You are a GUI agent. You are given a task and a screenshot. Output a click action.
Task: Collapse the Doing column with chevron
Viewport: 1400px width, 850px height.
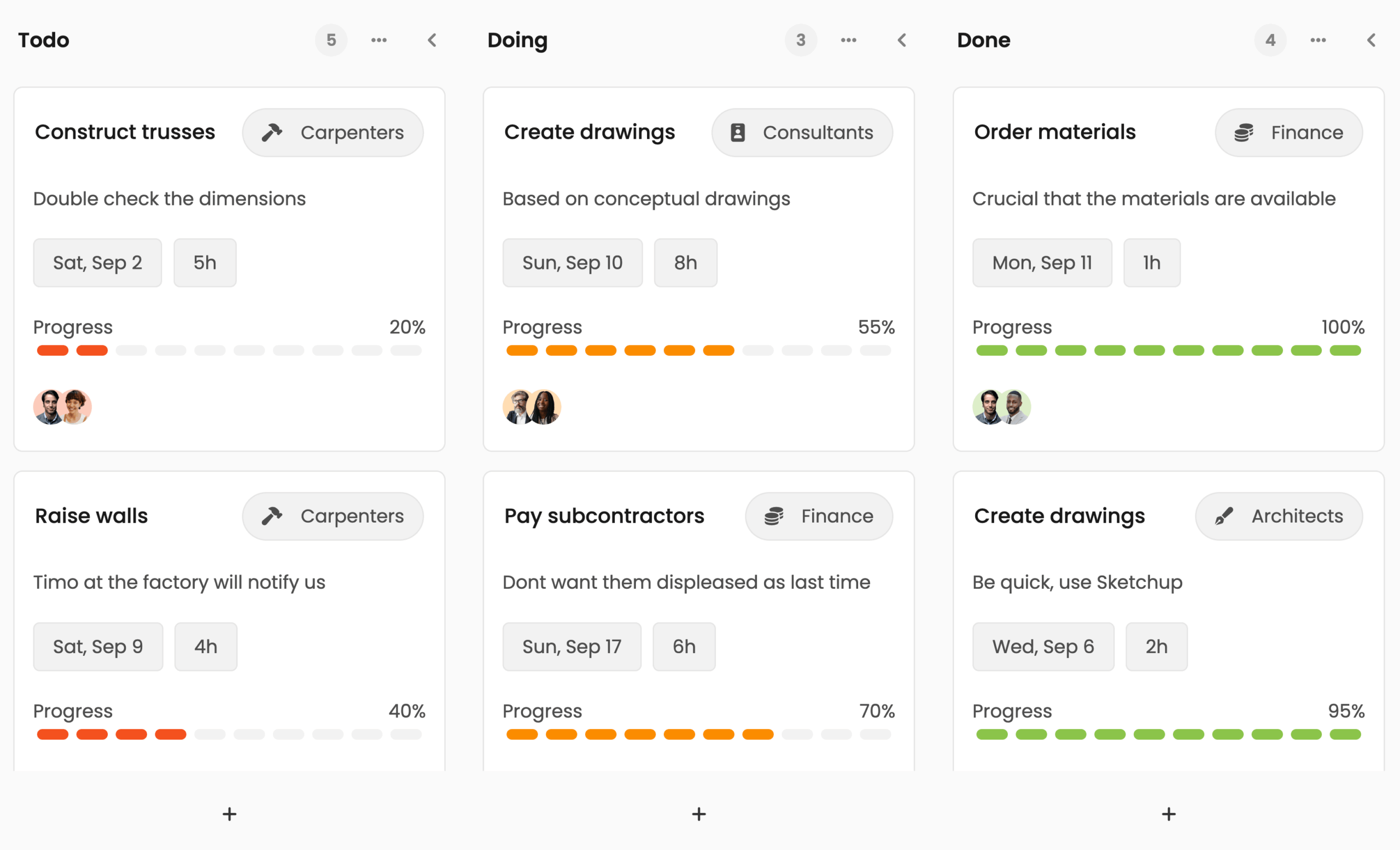coord(902,40)
